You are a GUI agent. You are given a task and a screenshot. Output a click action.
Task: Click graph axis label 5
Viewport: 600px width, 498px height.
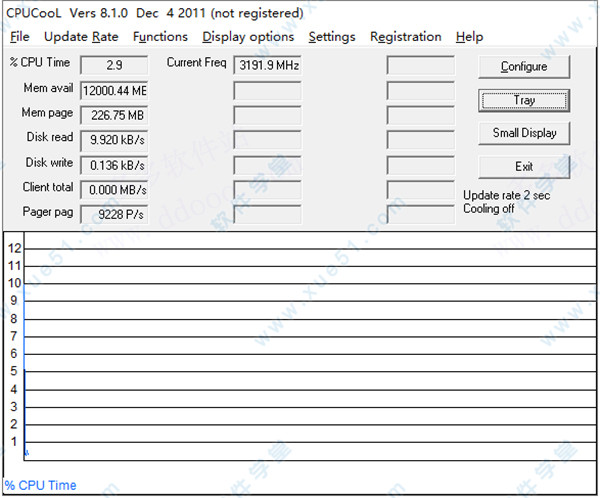pyautogui.click(x=14, y=371)
